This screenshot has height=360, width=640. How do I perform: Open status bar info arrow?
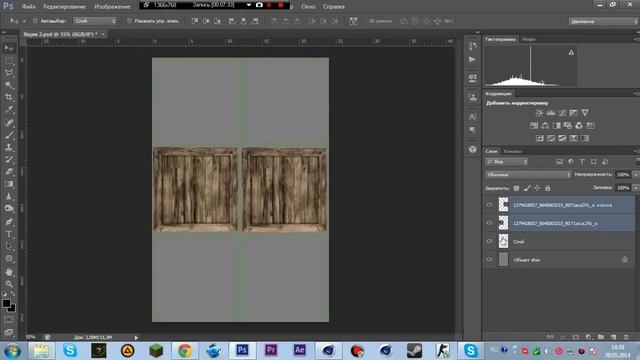(136, 338)
